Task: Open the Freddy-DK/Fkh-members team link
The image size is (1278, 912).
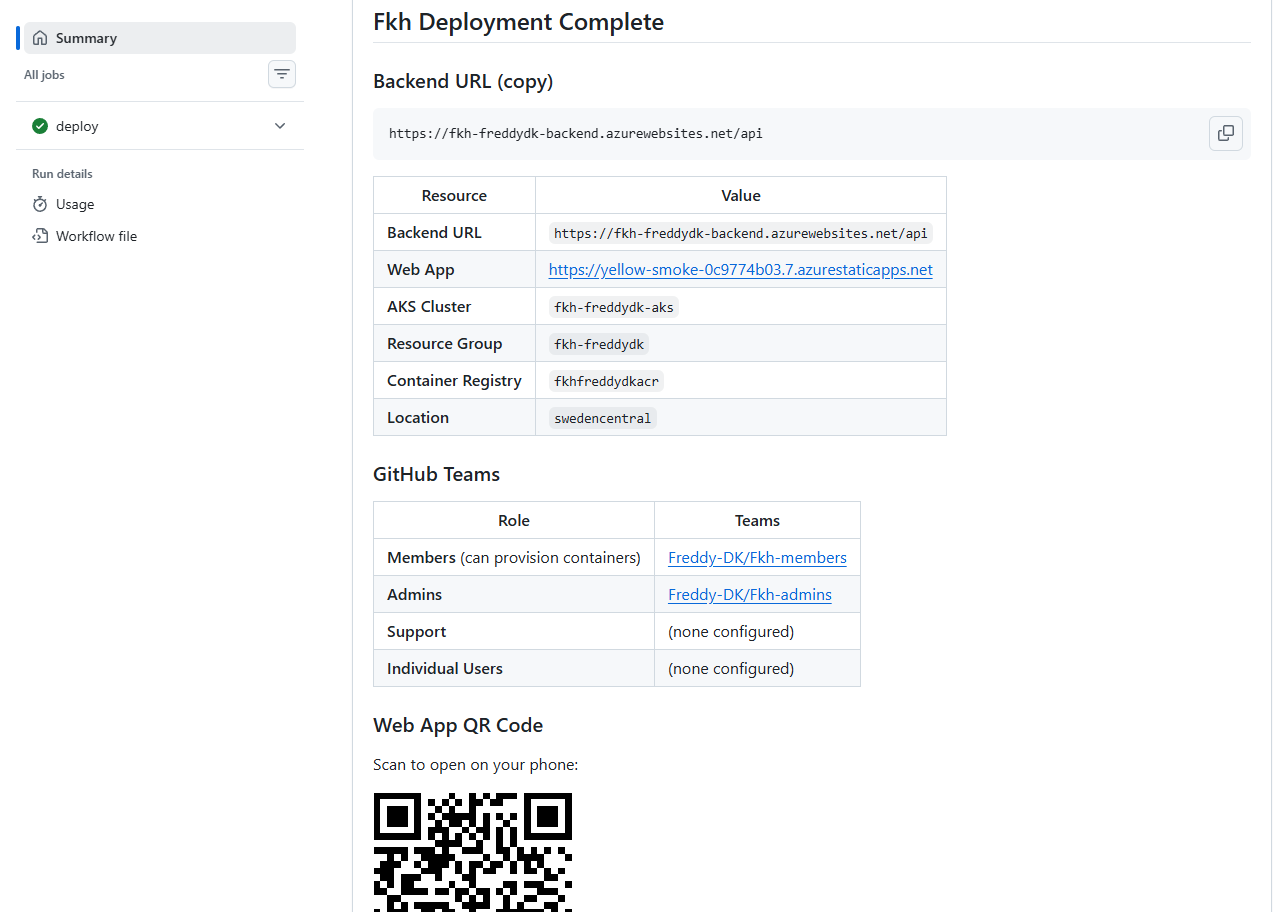Action: pyautogui.click(x=757, y=558)
